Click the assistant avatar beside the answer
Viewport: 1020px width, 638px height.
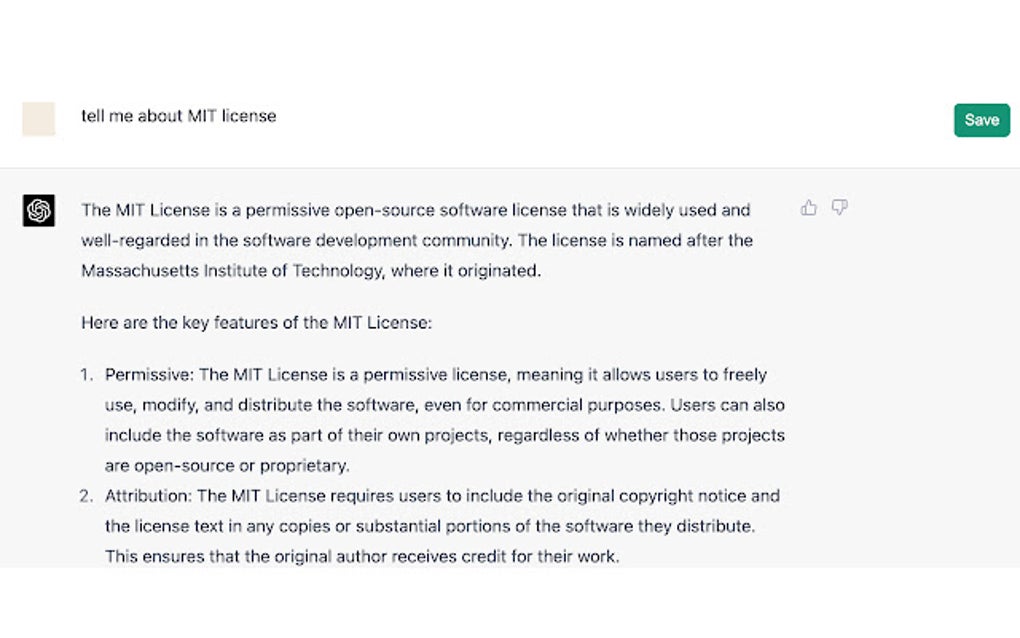(38, 211)
